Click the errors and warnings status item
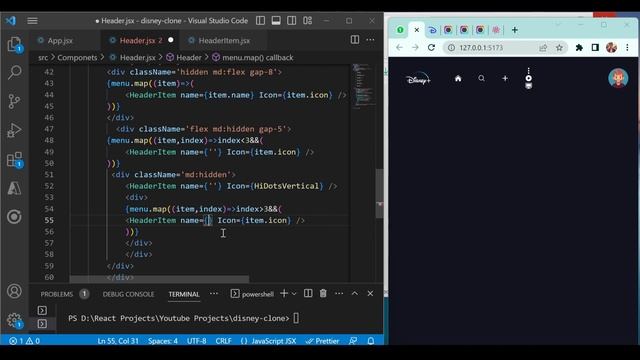640x360 pixels. click(24, 341)
